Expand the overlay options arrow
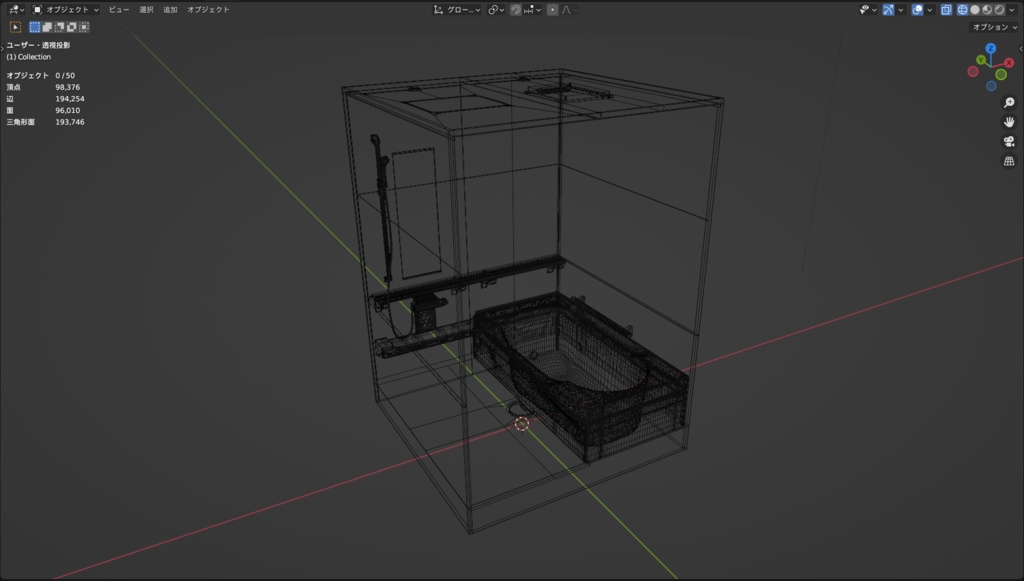 click(x=929, y=10)
